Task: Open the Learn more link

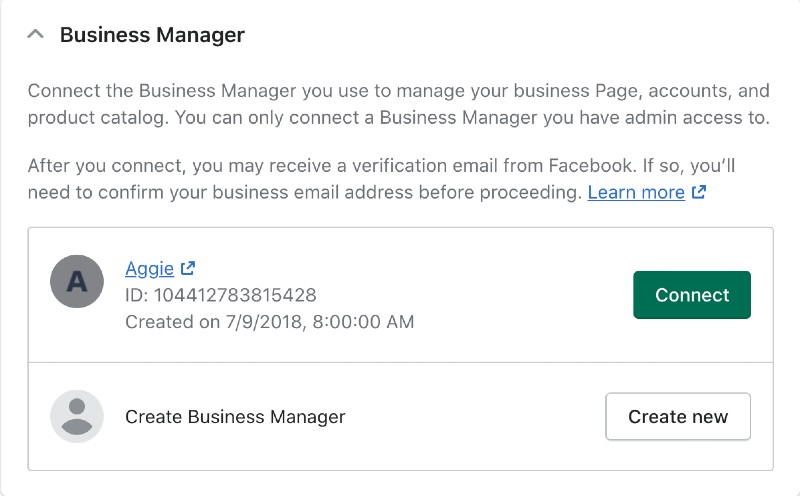Action: click(x=636, y=192)
